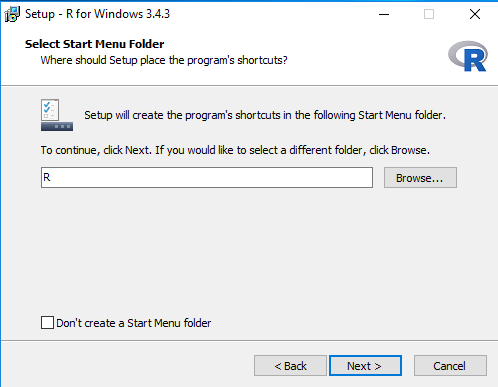Continue the installation with Next >
The height and width of the screenshot is (387, 498).
tap(365, 366)
